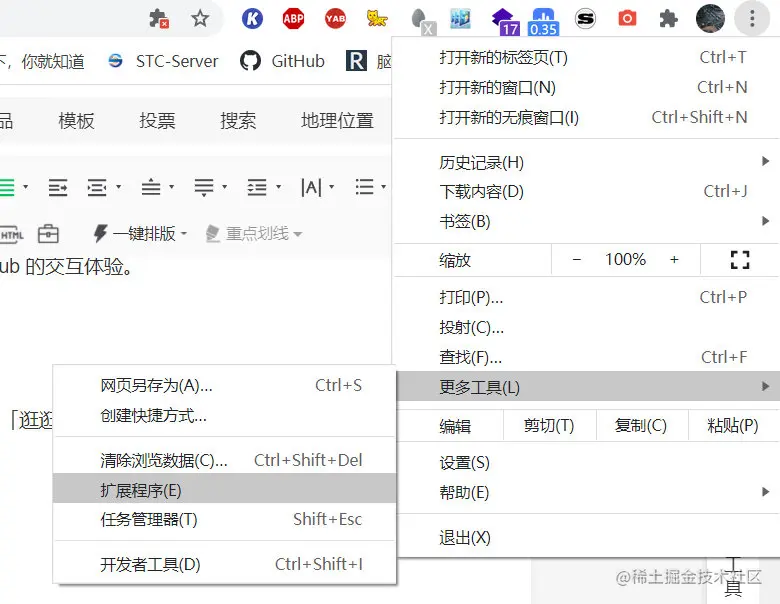
Task: Click the blocked extension puzzle icon in address bar
Action: point(159,19)
